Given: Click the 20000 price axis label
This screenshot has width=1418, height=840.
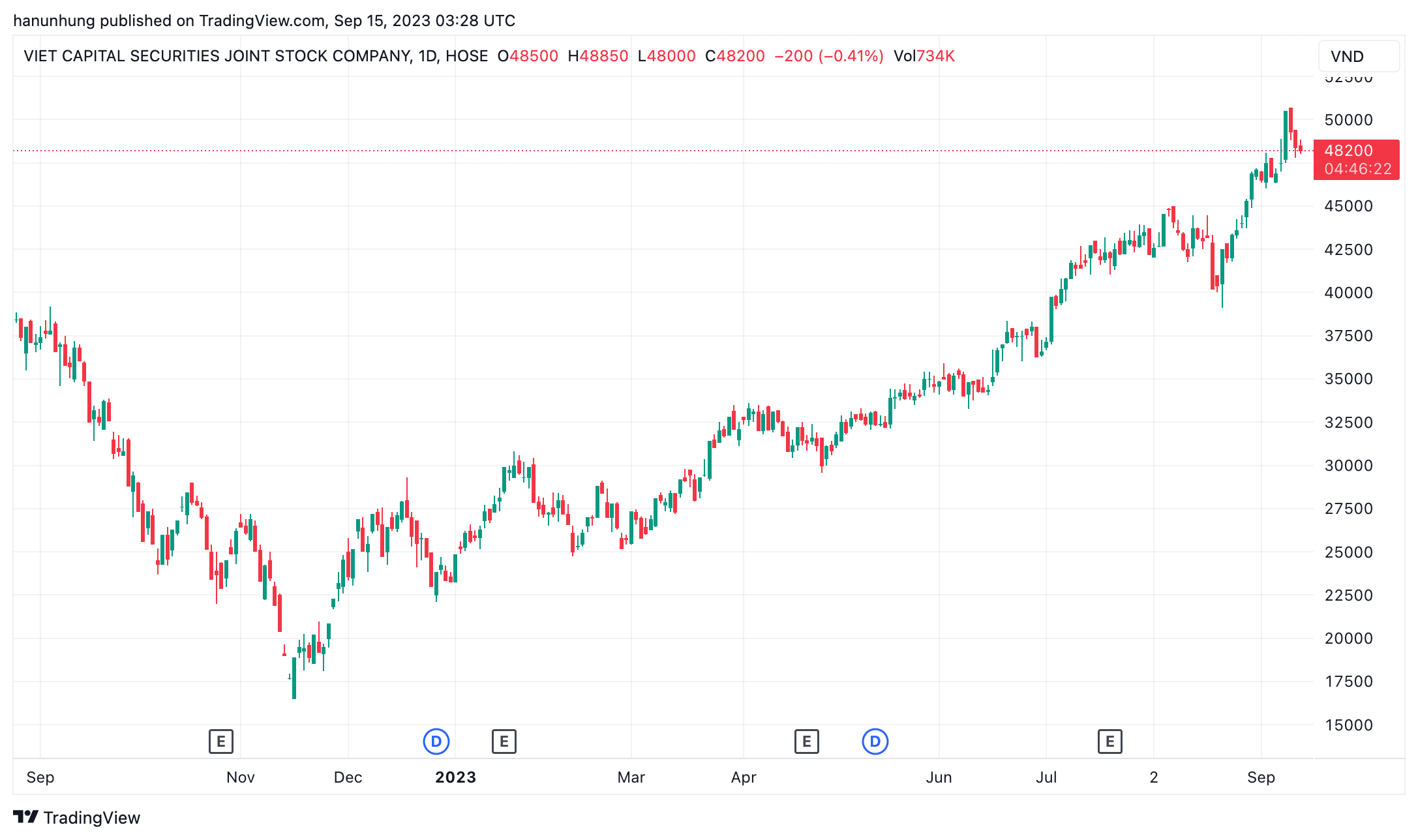Looking at the screenshot, I should click(x=1349, y=638).
